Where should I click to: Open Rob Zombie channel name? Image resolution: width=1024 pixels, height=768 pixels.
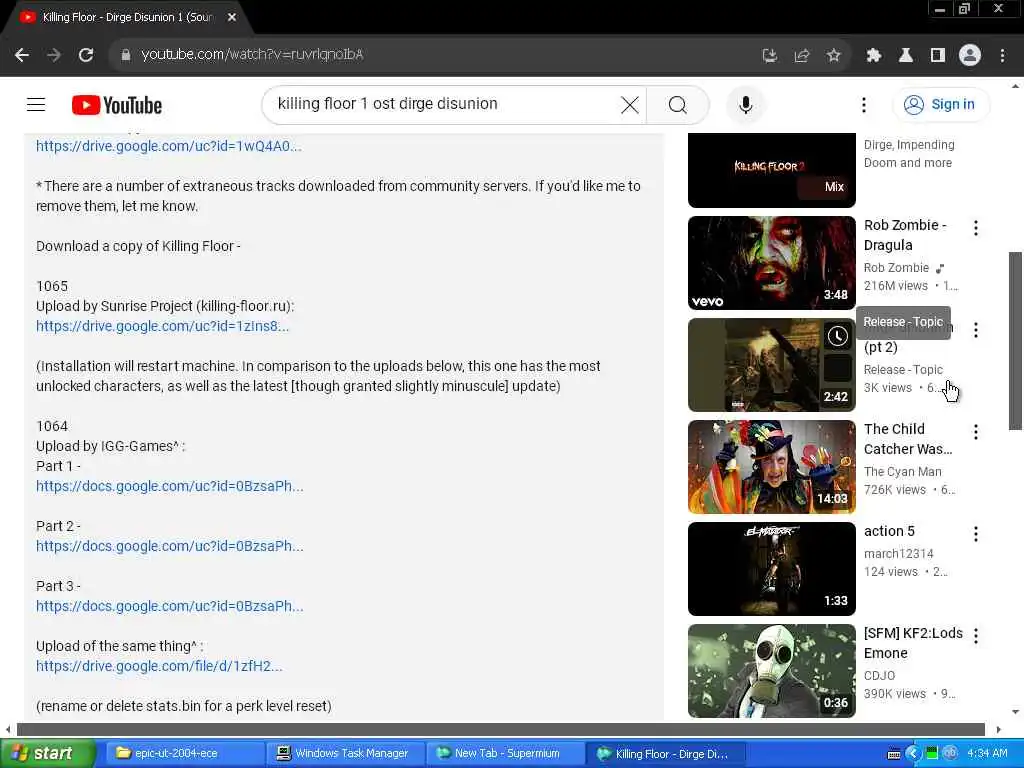[896, 268]
